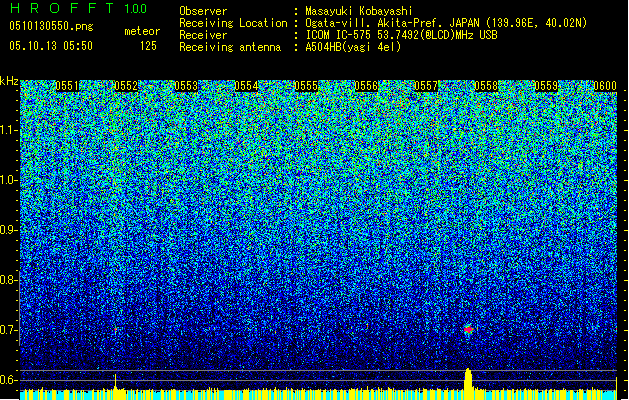Click the 0552 time marker
Image resolution: width=629 pixels, height=400 pixels.
pos(126,86)
